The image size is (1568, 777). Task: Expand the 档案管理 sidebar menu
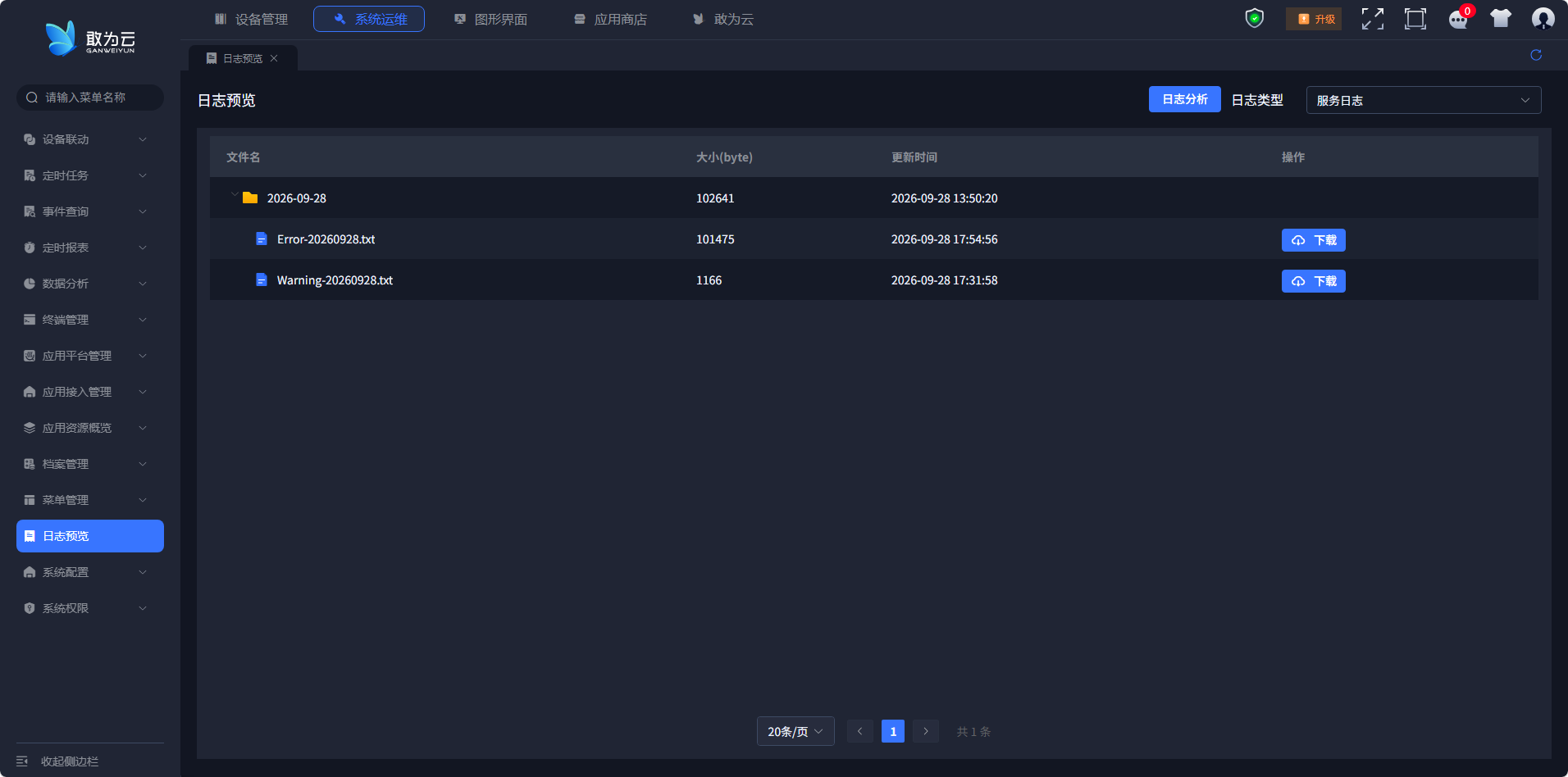click(90, 464)
